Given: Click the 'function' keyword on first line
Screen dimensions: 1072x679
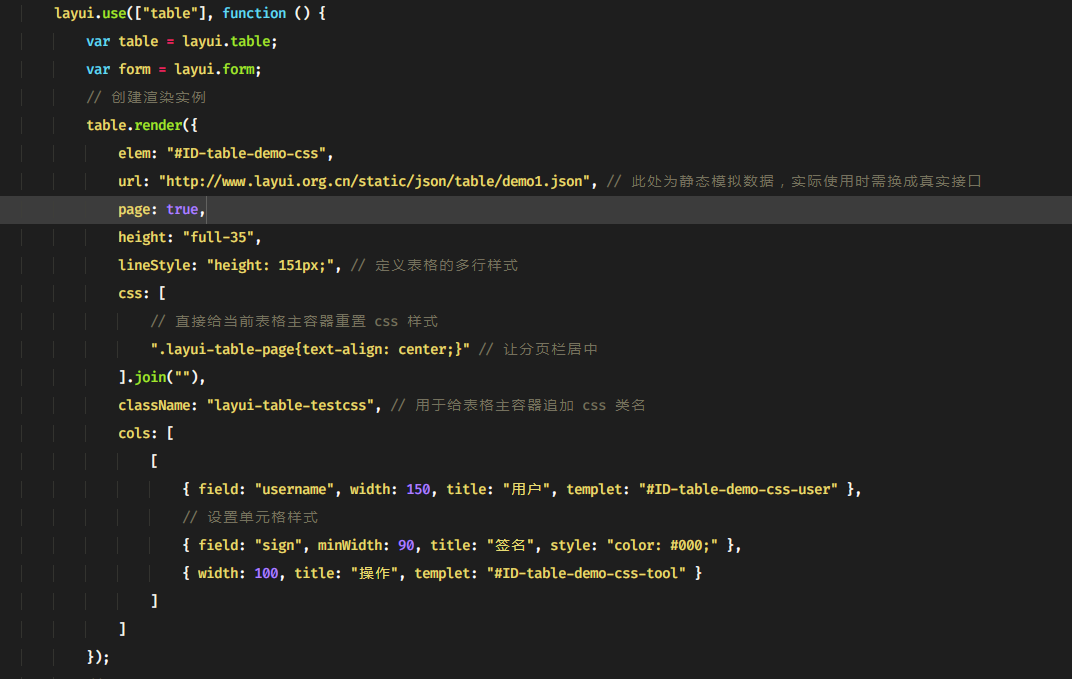Looking at the screenshot, I should pyautogui.click(x=254, y=13).
